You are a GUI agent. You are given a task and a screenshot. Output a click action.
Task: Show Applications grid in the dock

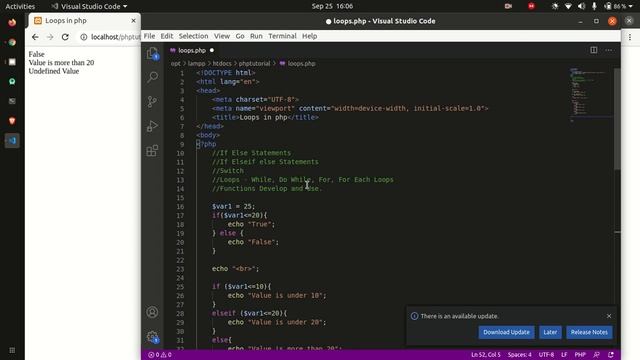[x=12, y=350]
